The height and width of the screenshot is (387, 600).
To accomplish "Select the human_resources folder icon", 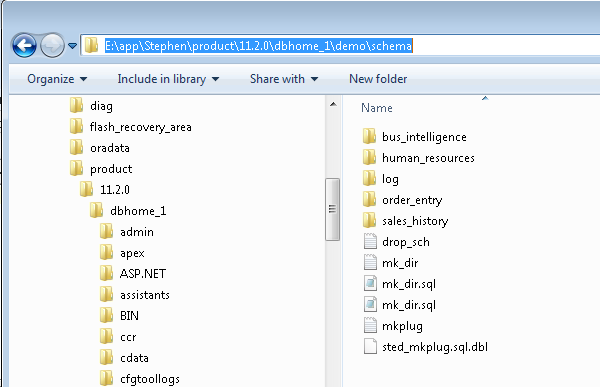I will point(370,157).
